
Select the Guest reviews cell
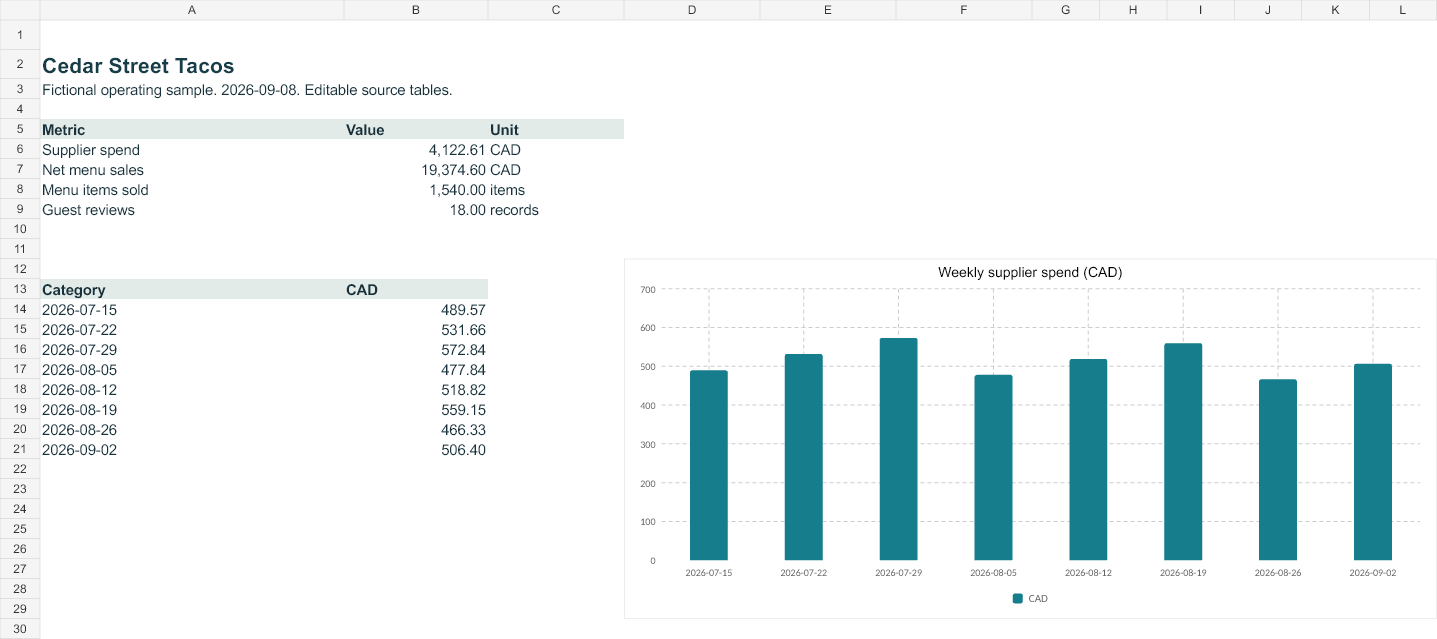tap(192, 210)
